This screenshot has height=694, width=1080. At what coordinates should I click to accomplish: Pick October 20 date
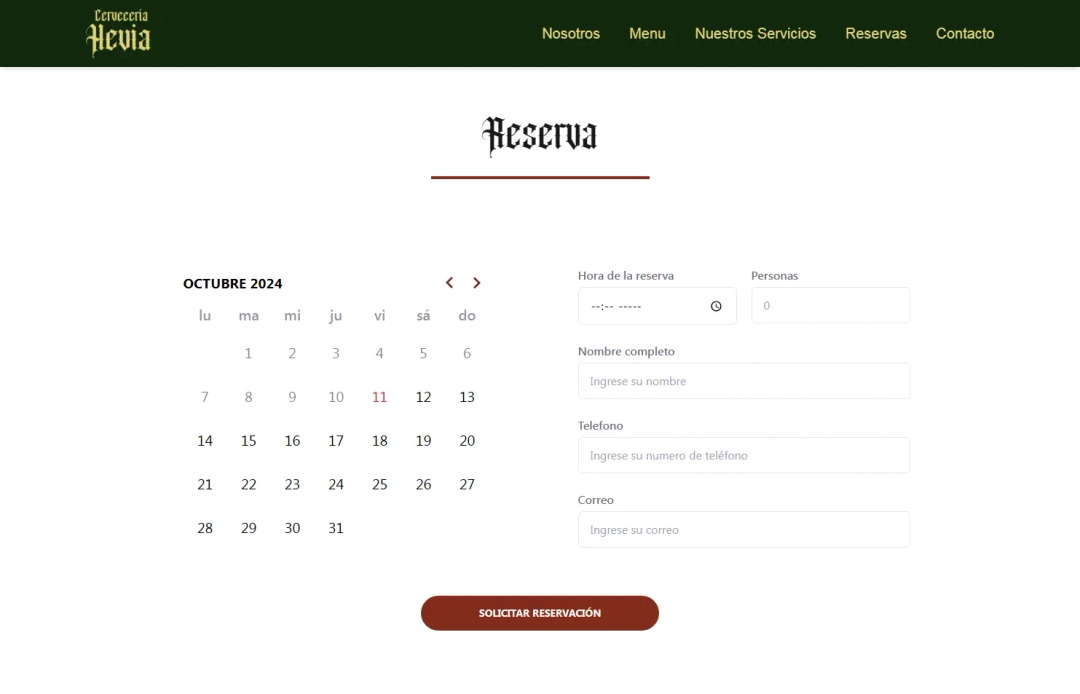[467, 441]
